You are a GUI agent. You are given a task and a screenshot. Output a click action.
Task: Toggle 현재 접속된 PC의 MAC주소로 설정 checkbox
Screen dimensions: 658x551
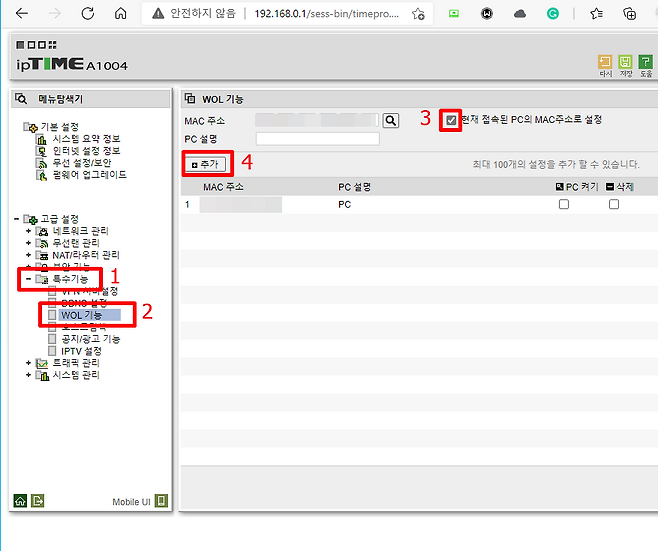(451, 120)
